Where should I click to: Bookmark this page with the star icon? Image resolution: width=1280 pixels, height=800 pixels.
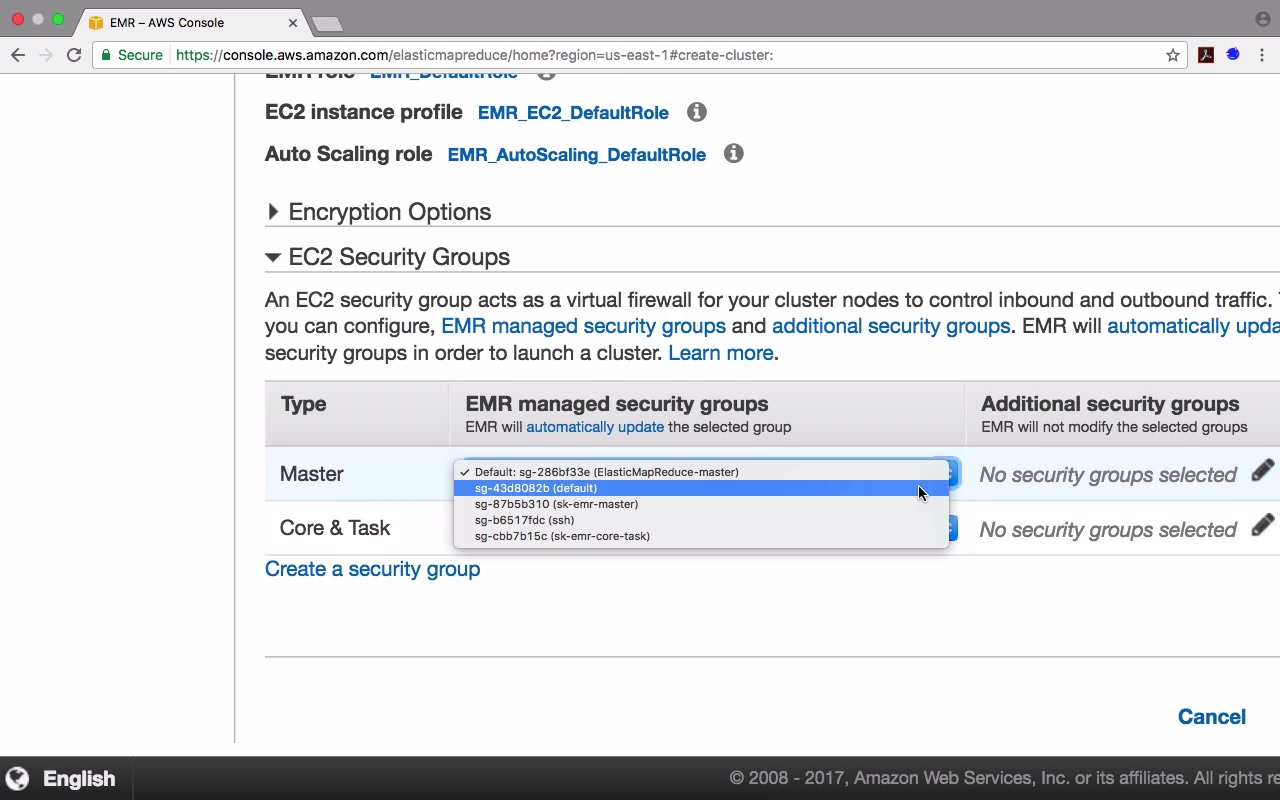tap(1173, 55)
